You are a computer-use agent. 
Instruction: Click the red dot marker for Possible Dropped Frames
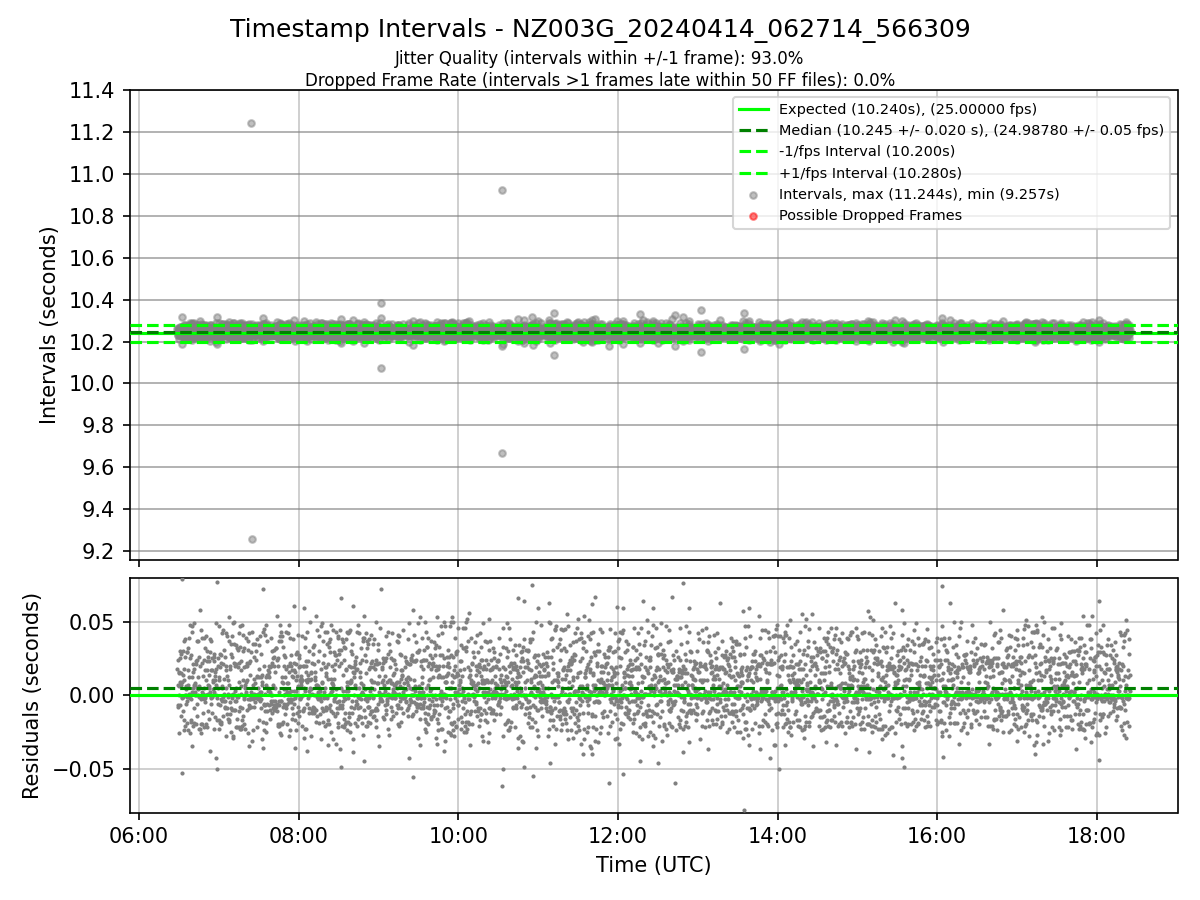[754, 216]
